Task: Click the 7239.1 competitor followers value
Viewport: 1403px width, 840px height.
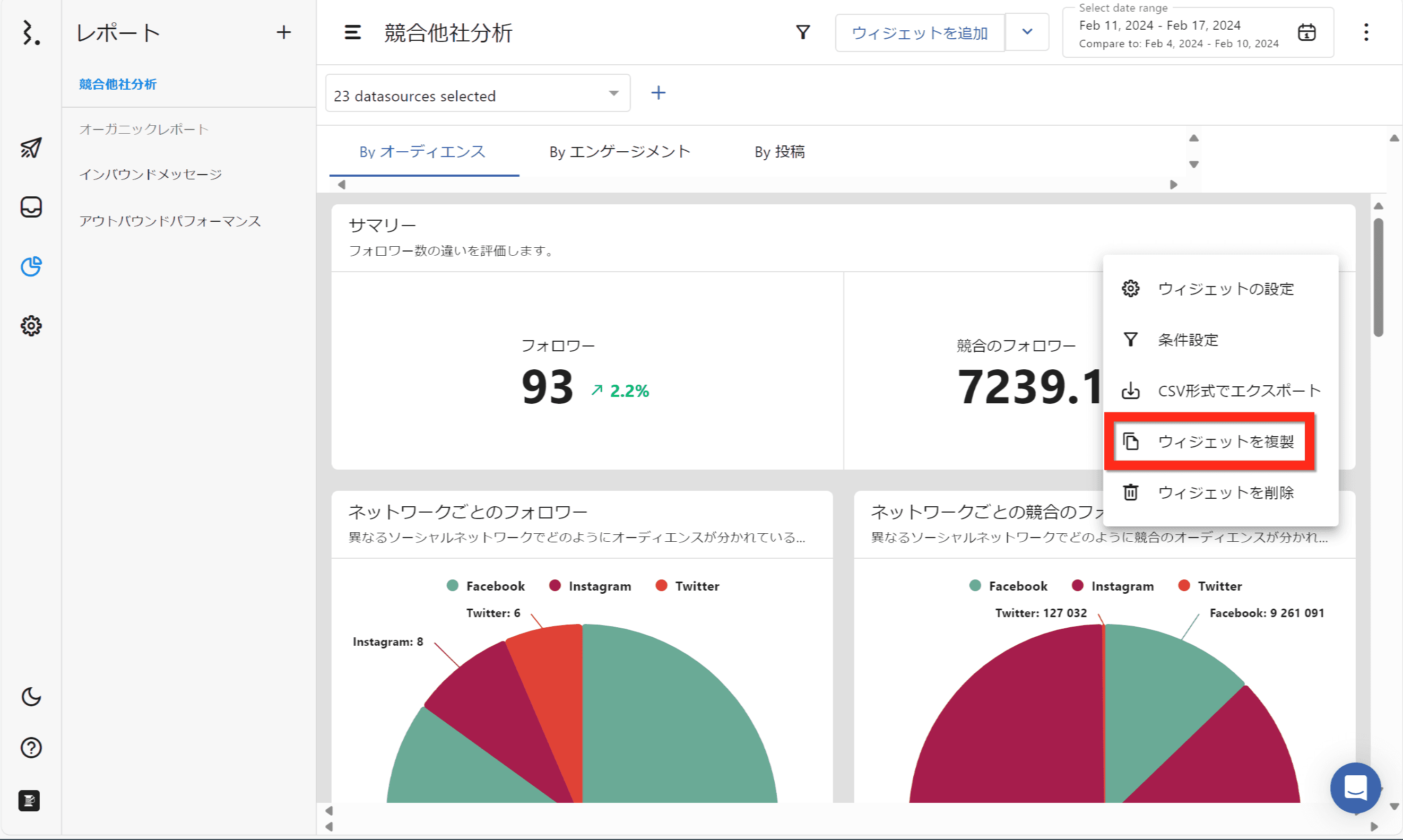Action: click(x=1029, y=387)
